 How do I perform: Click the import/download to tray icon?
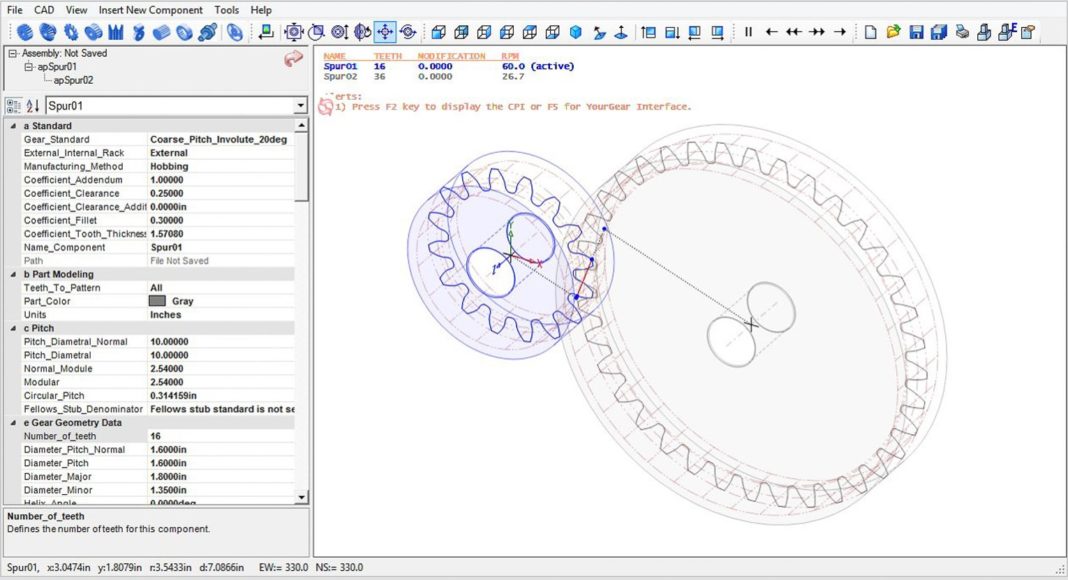point(266,32)
